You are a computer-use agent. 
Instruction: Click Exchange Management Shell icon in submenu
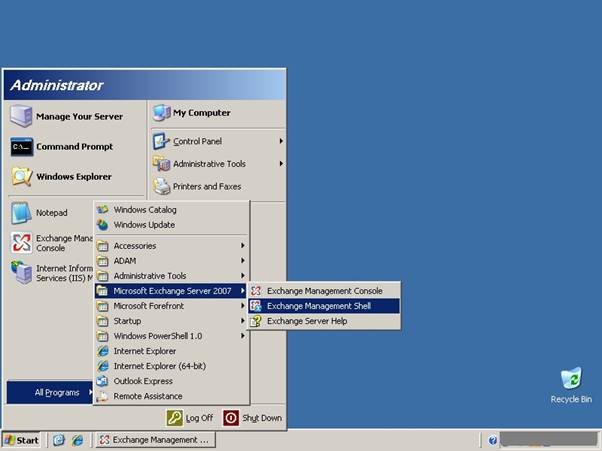[x=256, y=306]
